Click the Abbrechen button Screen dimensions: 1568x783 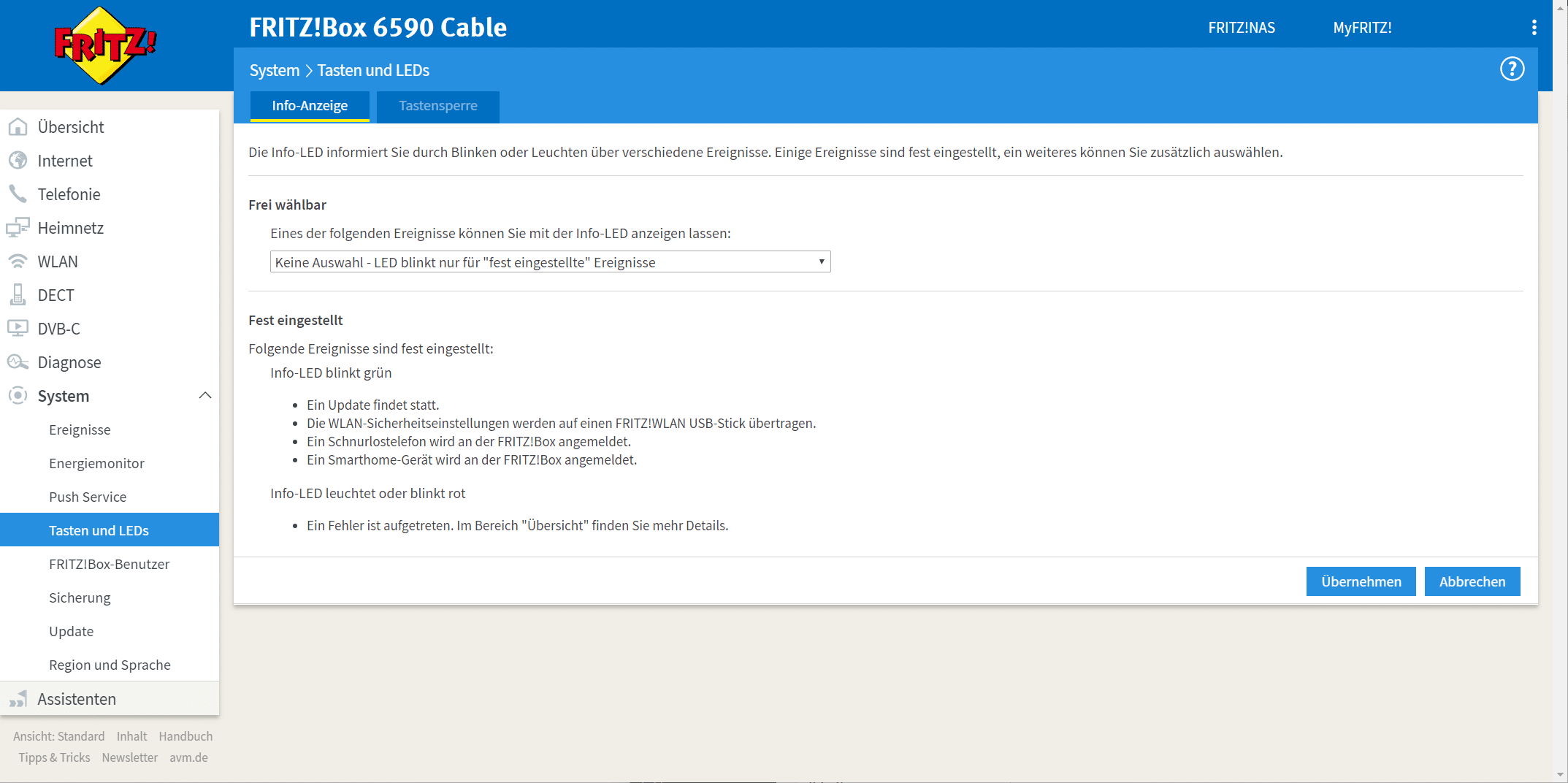coord(1472,581)
